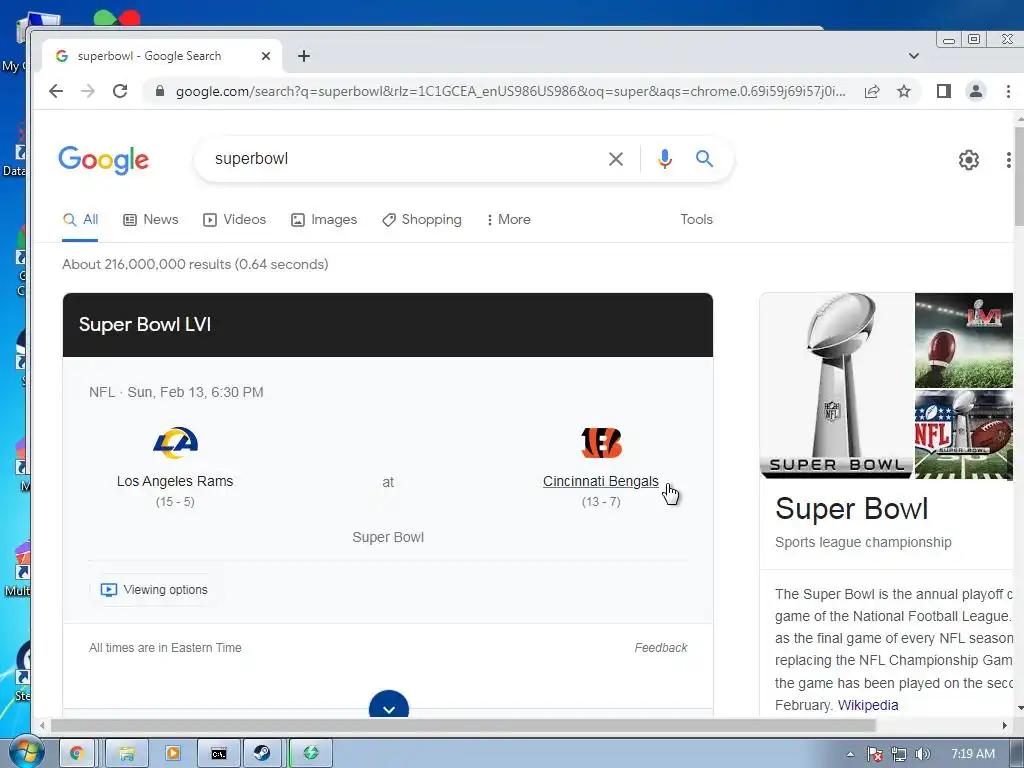Screen dimensions: 1024x768
Task: Switch to the Images tab
Action: (x=324, y=220)
